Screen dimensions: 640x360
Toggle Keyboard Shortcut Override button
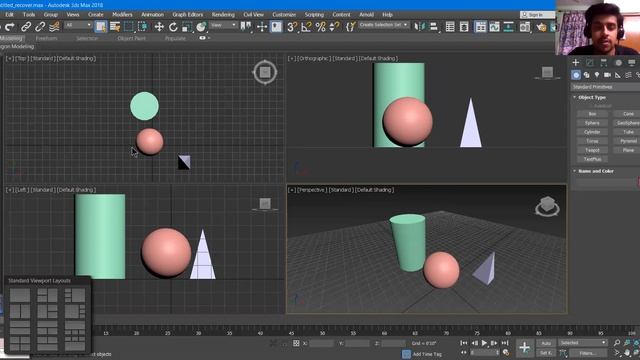[276, 27]
